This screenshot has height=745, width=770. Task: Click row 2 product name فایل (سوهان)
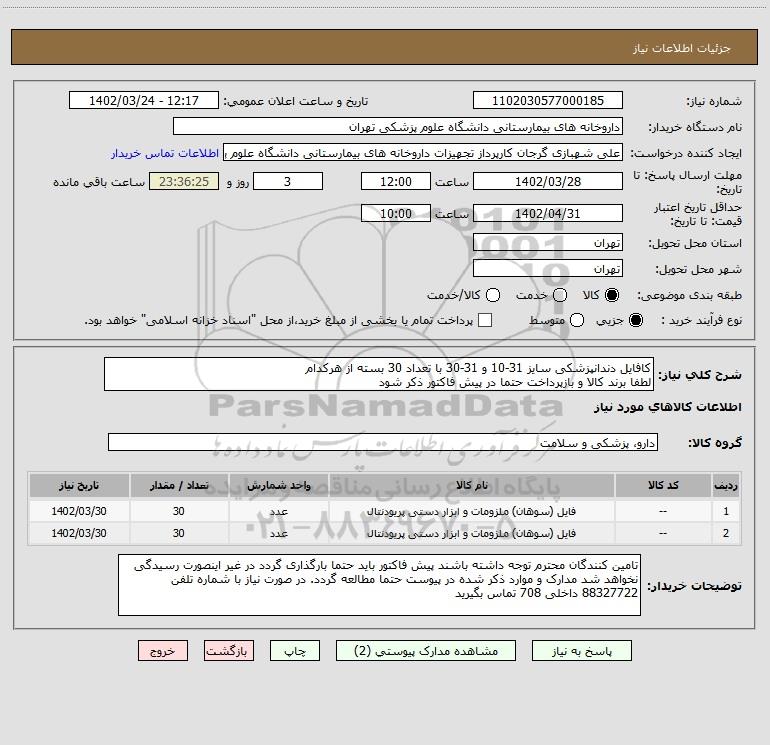(471, 533)
